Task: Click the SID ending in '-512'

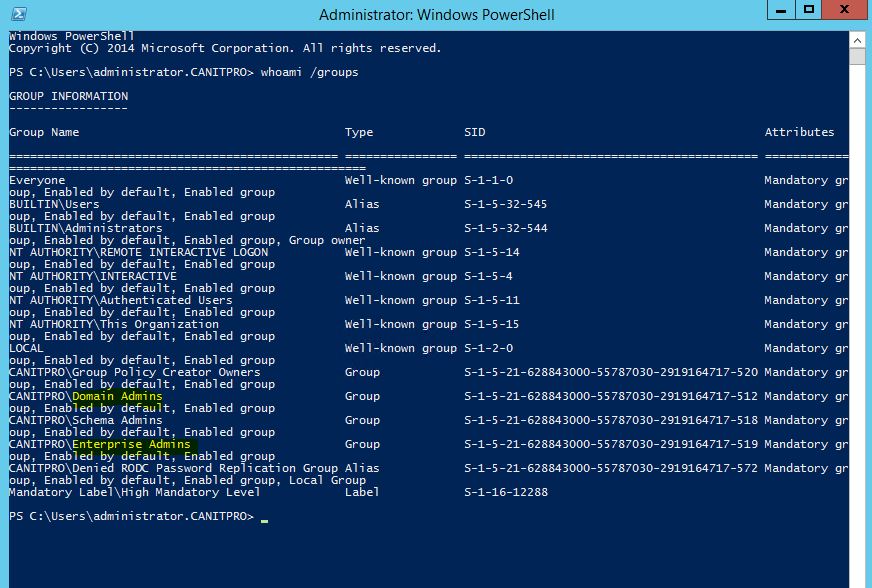Action: 611,396
